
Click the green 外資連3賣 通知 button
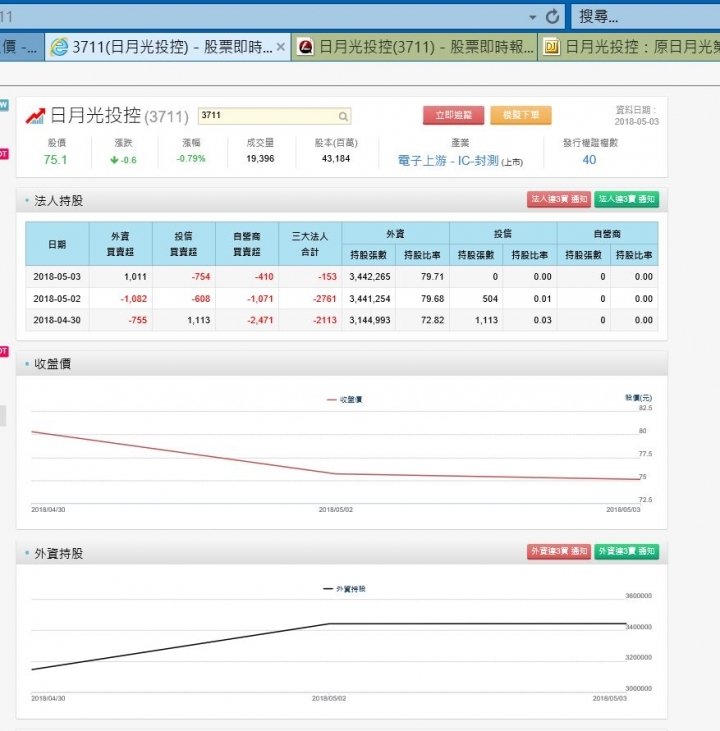[626, 552]
